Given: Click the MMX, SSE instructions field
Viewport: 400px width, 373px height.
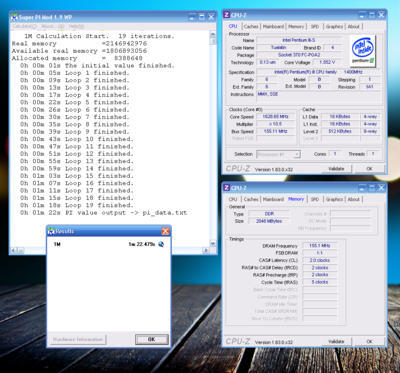Looking at the screenshot, I should tap(319, 97).
